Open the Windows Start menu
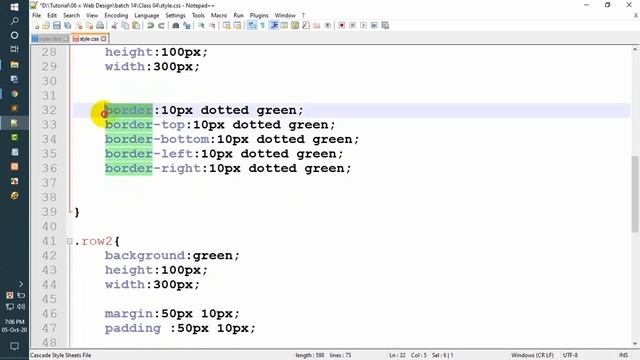The width and height of the screenshot is (640, 360). pyautogui.click(x=14, y=7)
